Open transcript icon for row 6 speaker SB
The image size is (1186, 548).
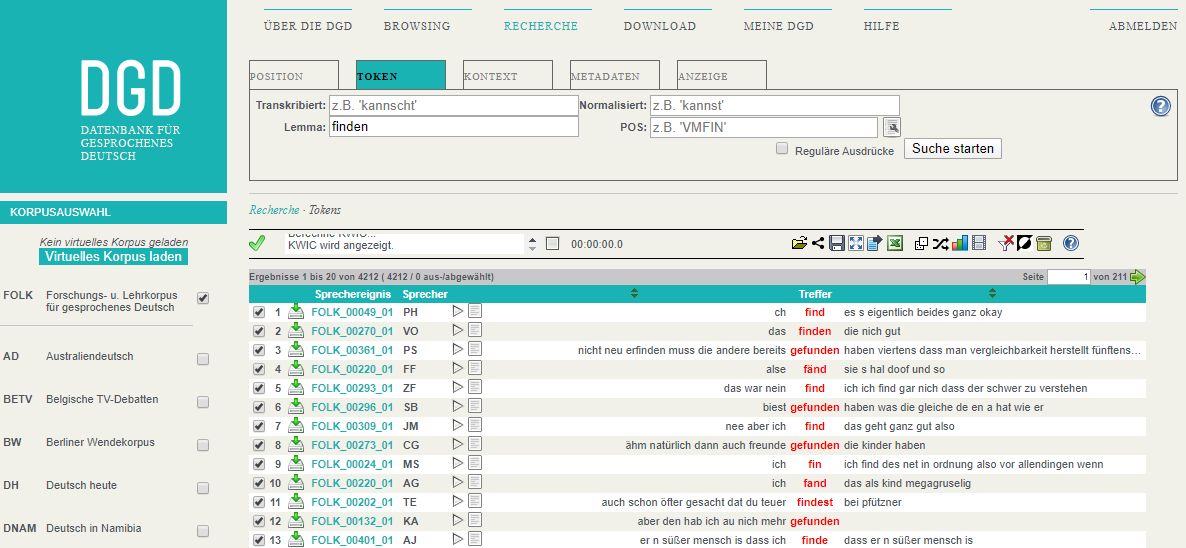coord(474,407)
